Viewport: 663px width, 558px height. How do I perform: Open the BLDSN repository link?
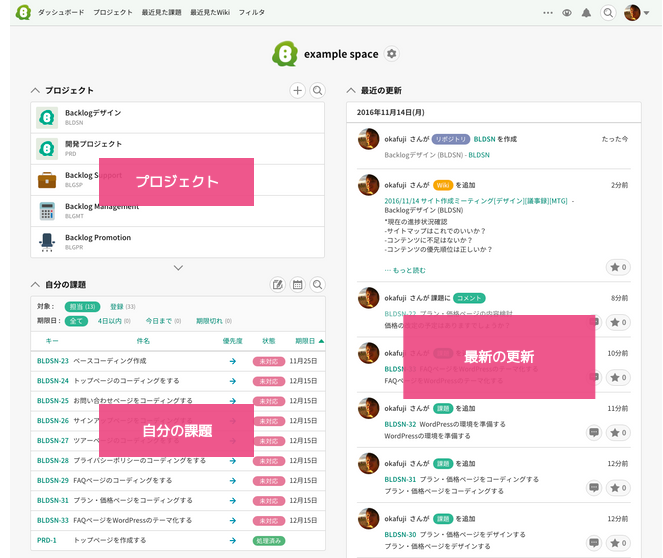(484, 139)
